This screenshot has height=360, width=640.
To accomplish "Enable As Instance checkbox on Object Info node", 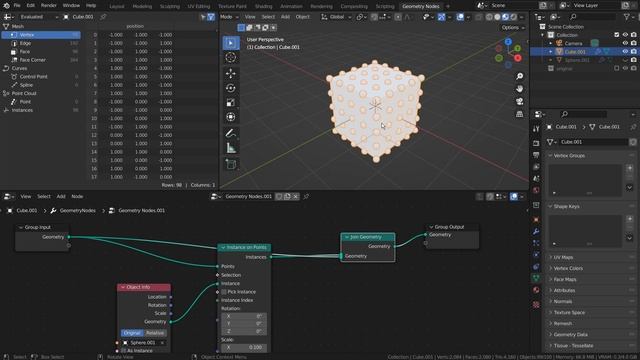I will click(x=124, y=351).
